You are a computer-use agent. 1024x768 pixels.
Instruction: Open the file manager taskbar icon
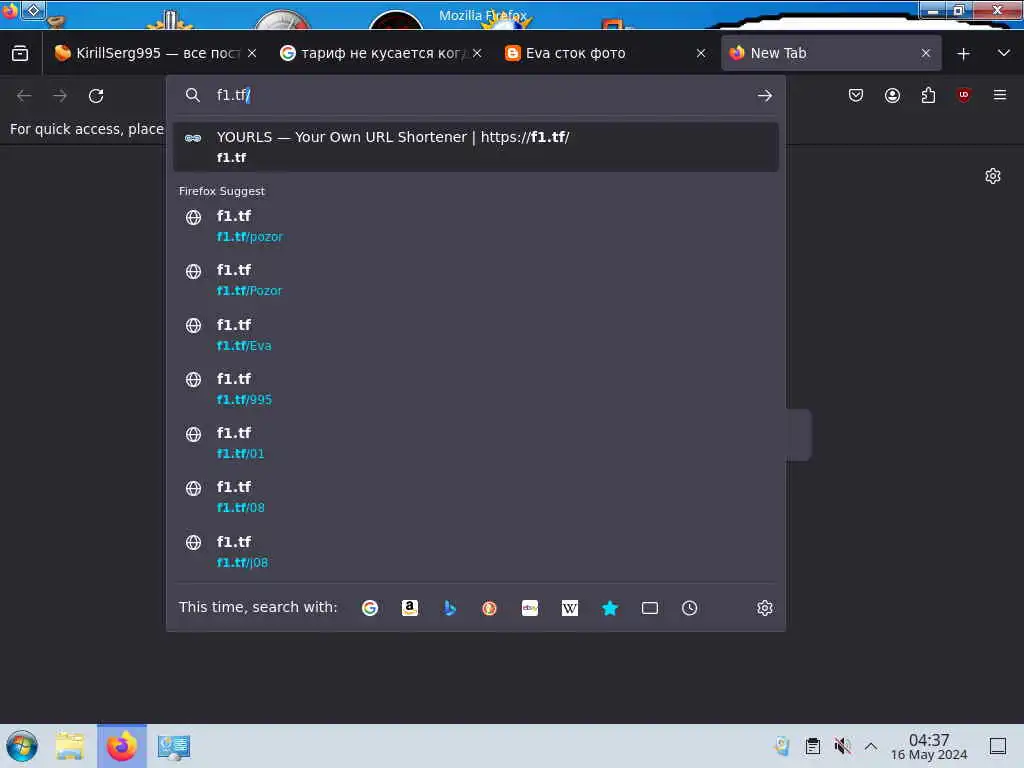click(69, 746)
